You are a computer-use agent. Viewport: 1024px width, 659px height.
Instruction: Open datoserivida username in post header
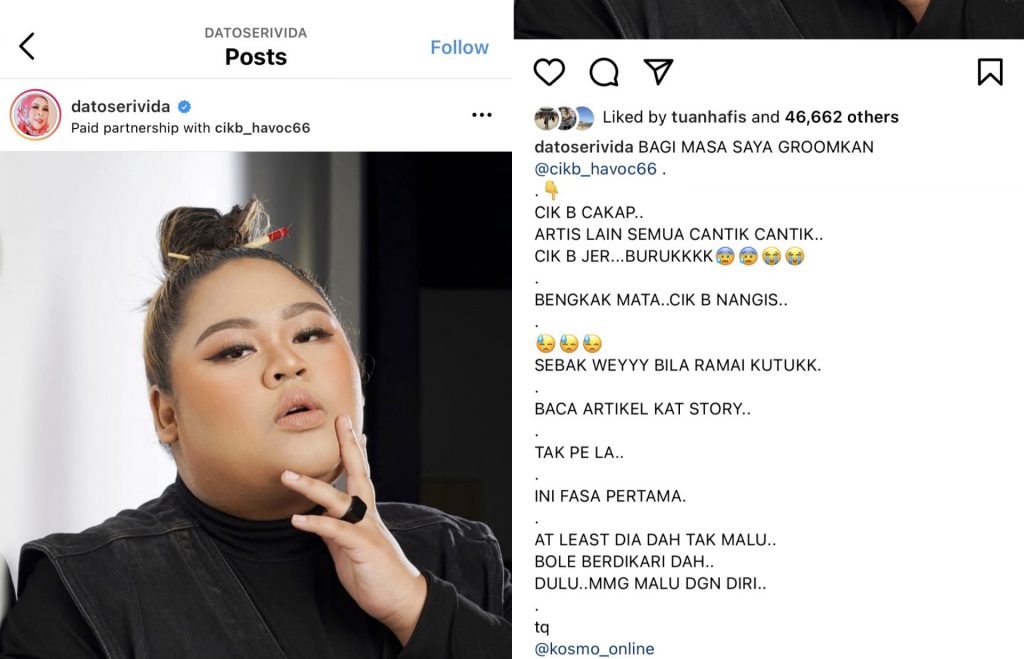pyautogui.click(x=120, y=106)
